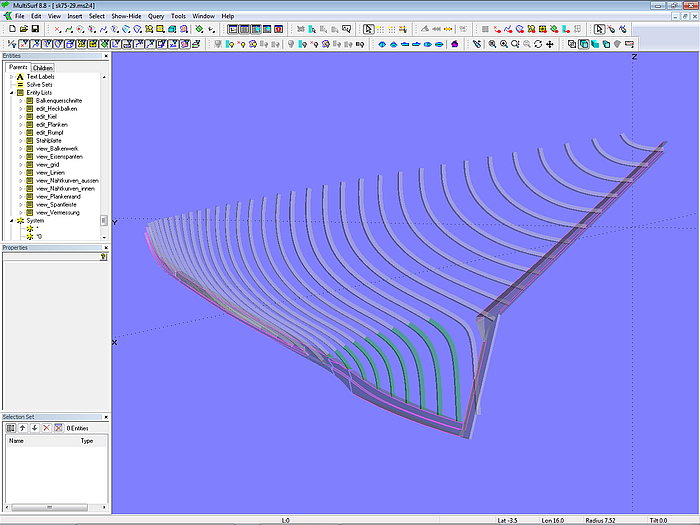
Task: Select view_Eisenspanten in the entity tree
Action: [x=58, y=156]
